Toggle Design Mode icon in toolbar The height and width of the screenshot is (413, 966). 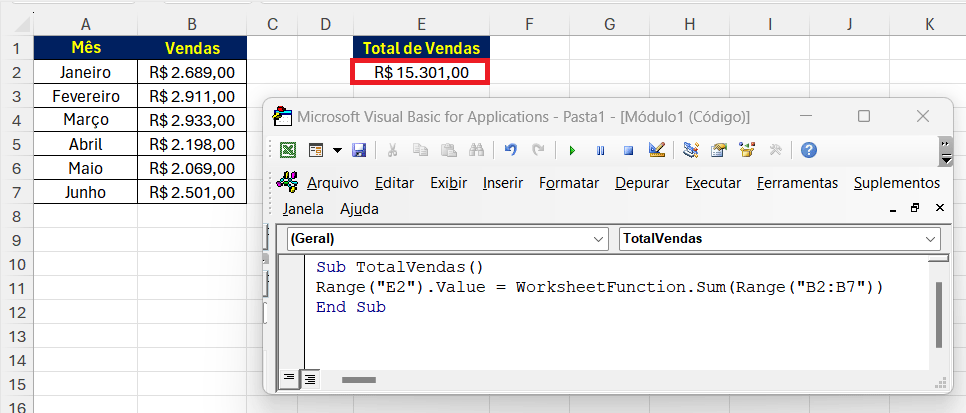(656, 150)
